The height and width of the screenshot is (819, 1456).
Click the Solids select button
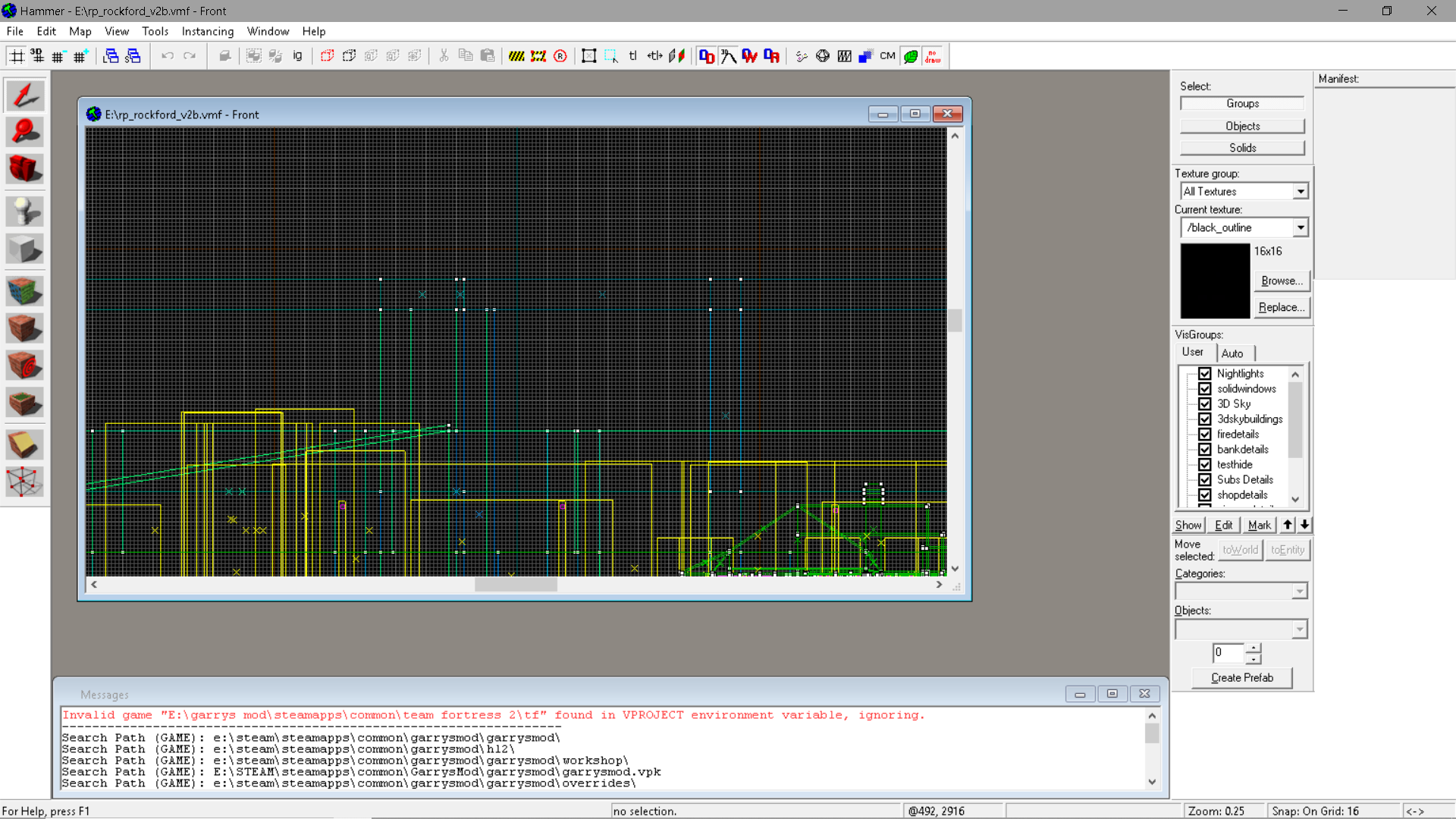pos(1242,148)
